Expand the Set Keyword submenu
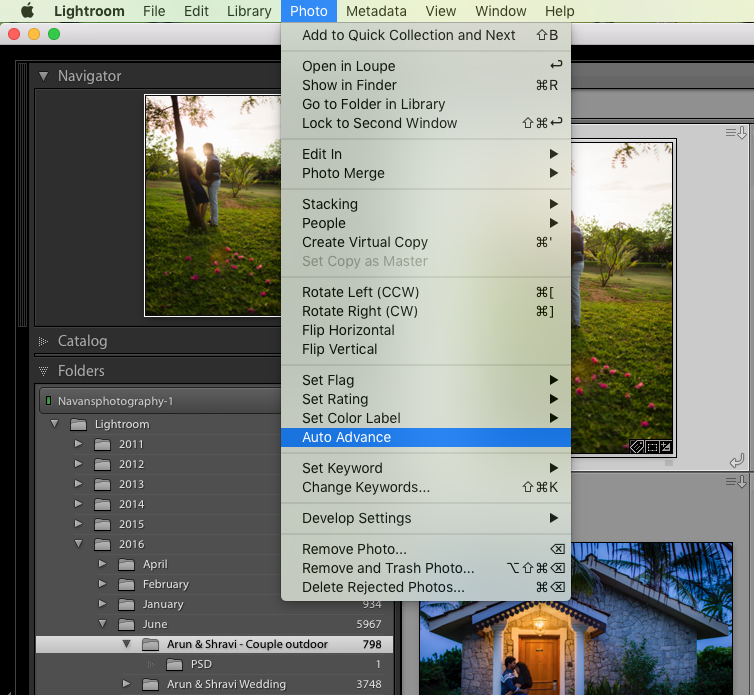Image resolution: width=754 pixels, height=695 pixels. [426, 468]
